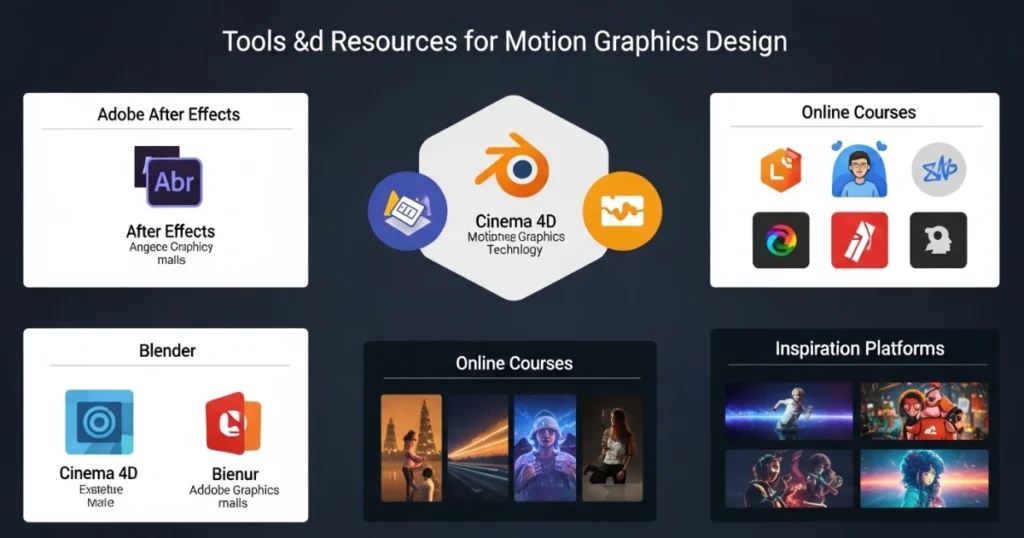Open the blue helmeted character thumbnail
The height and width of the screenshot is (538, 1024).
(x=545, y=448)
